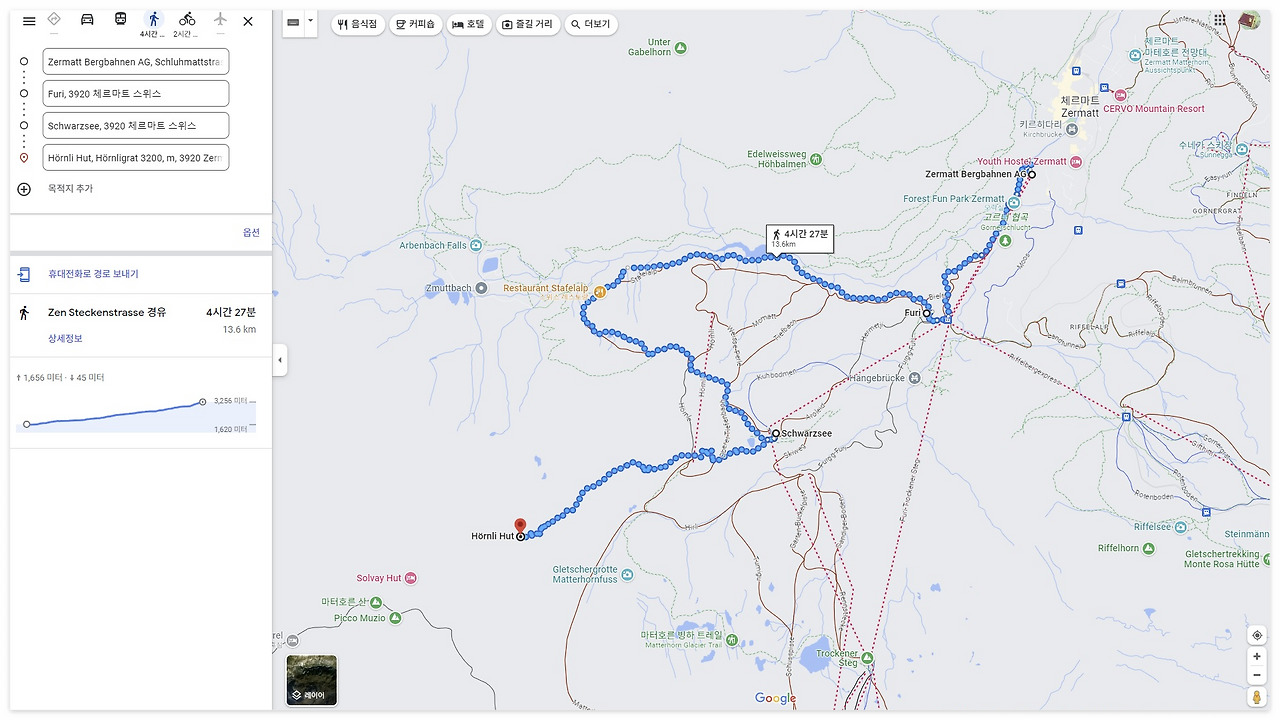Image resolution: width=1280 pixels, height=720 pixels.
Task: Switch to public transit mode
Action: point(120,20)
